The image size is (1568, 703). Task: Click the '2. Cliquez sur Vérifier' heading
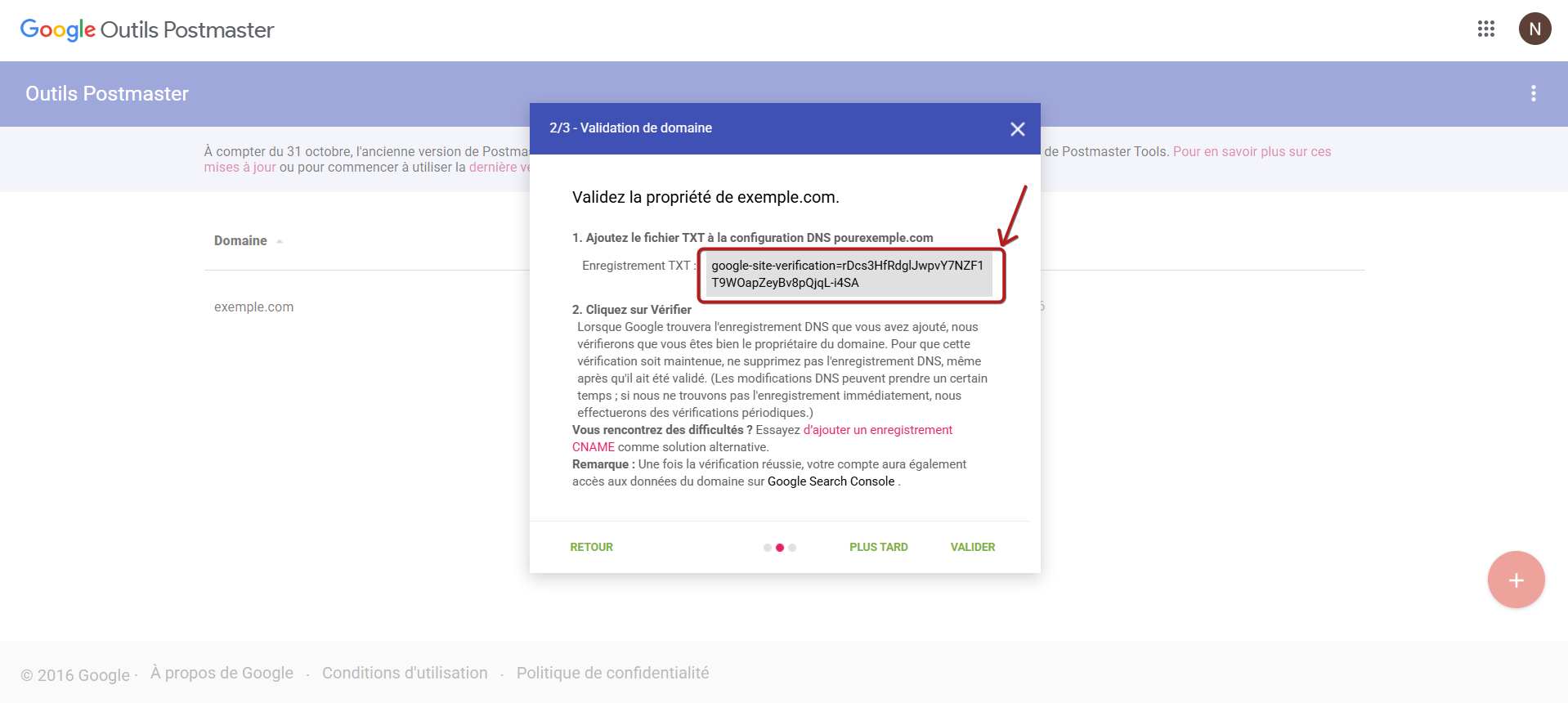[x=632, y=310]
